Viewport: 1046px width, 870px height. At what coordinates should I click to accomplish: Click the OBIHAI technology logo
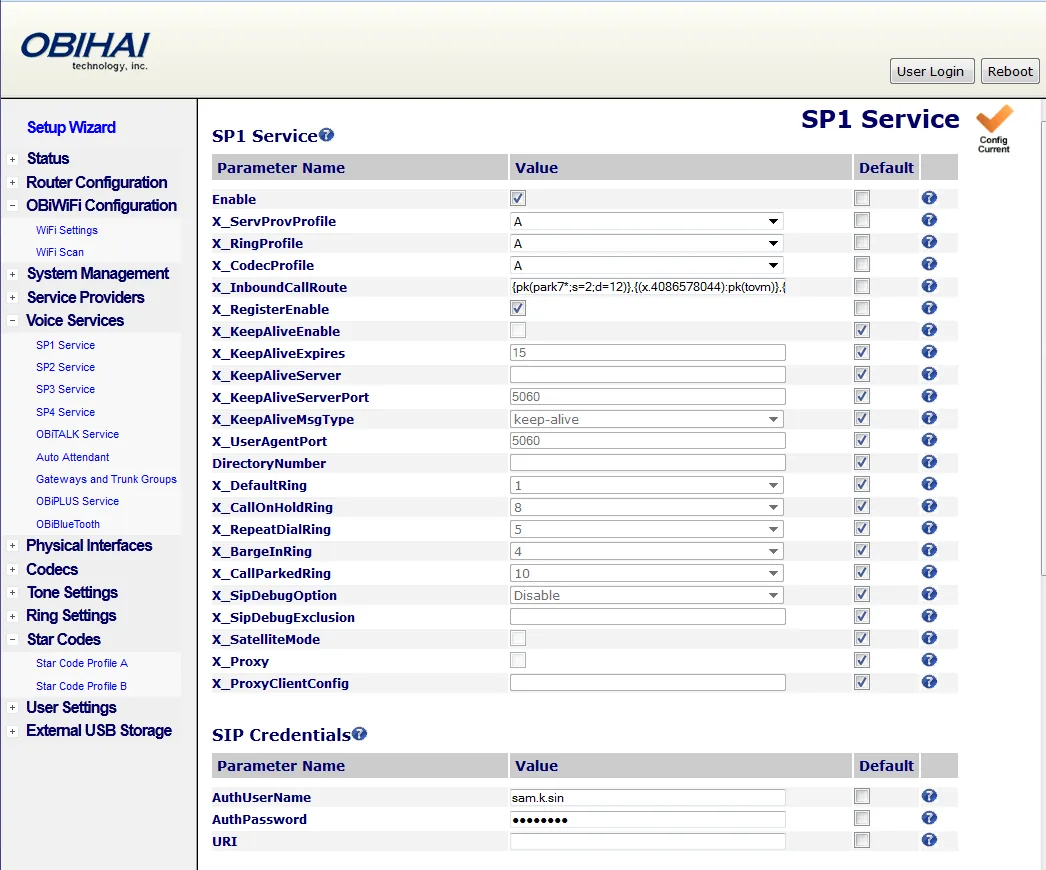point(85,51)
